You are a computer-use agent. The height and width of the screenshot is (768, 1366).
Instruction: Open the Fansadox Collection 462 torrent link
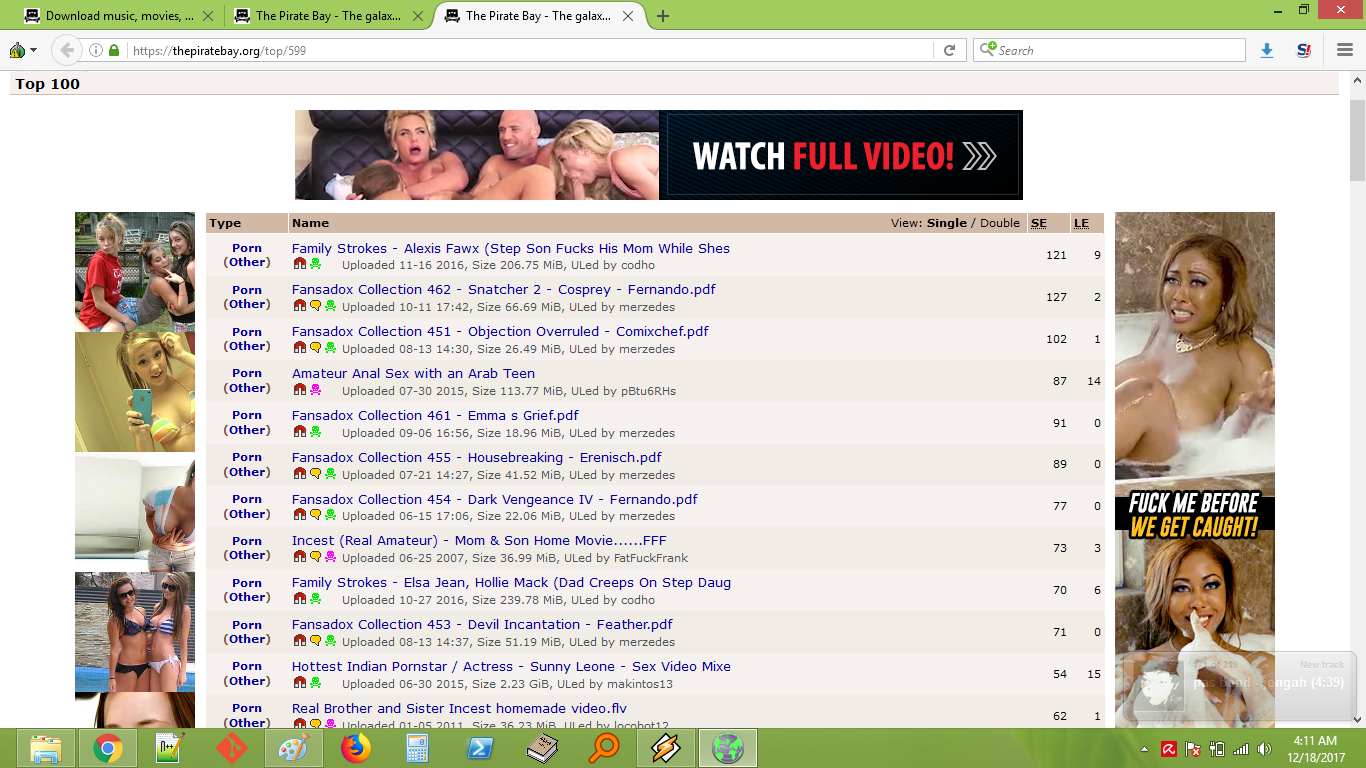click(504, 290)
